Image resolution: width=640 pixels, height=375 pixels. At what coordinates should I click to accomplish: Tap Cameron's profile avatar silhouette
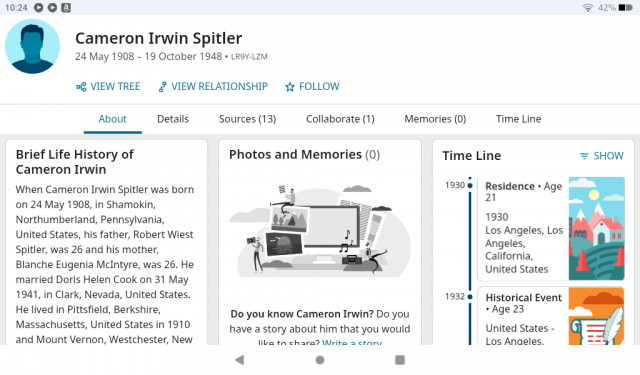33,46
